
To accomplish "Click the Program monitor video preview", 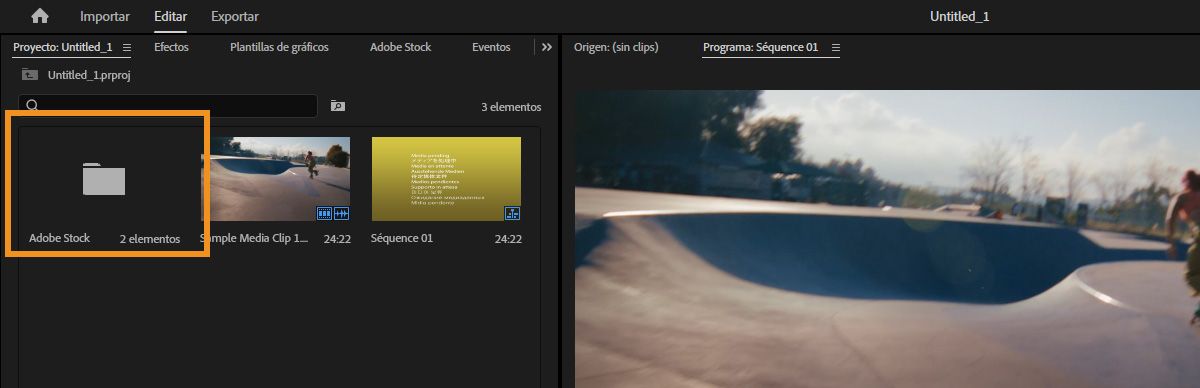I will [x=887, y=239].
